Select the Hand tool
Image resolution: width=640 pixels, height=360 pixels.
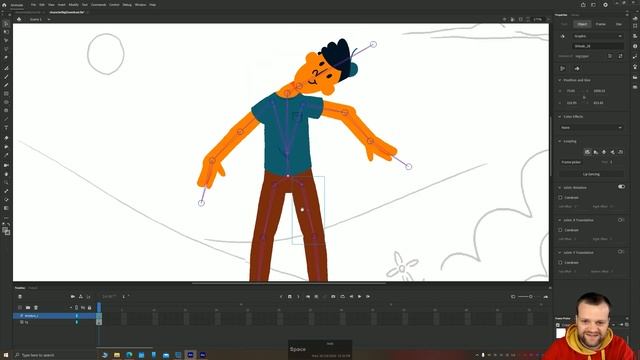click(x=6, y=174)
